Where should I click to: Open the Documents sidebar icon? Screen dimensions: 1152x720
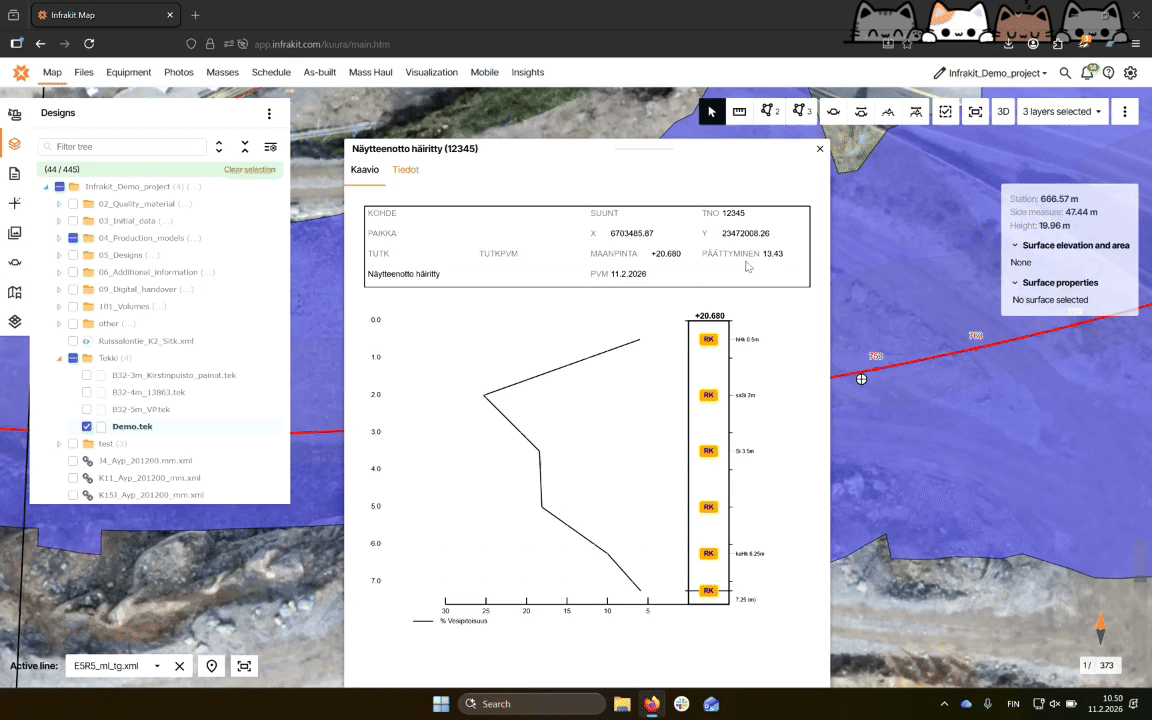(15, 174)
